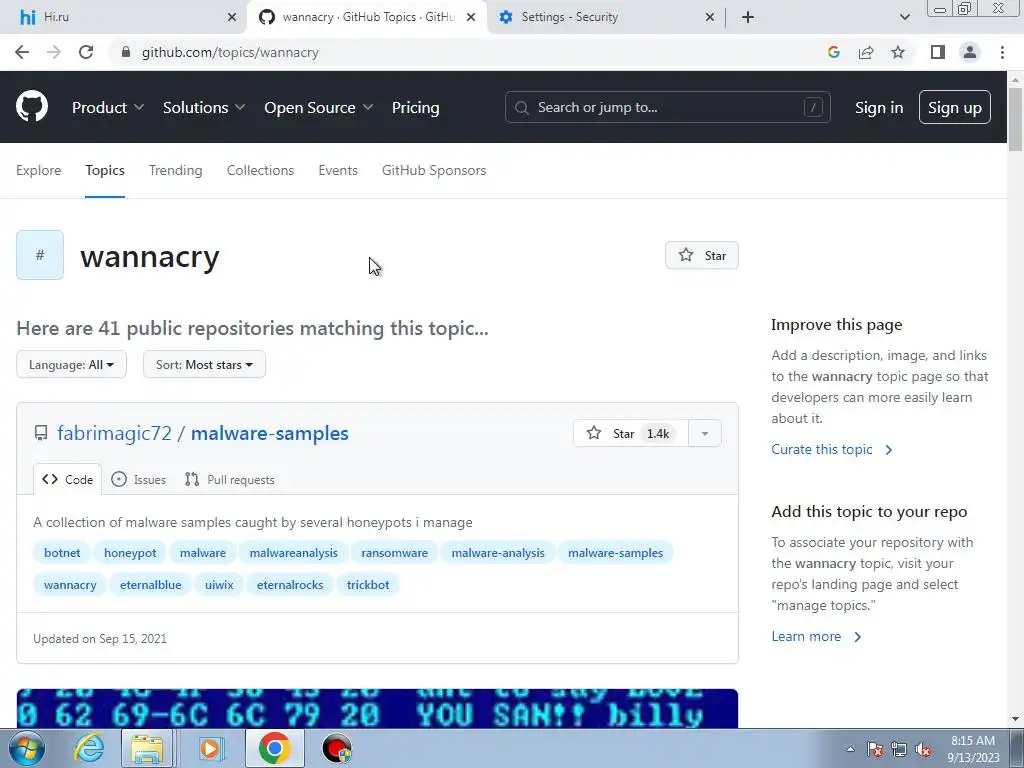
Task: Show hidden system tray icons
Action: click(x=850, y=749)
